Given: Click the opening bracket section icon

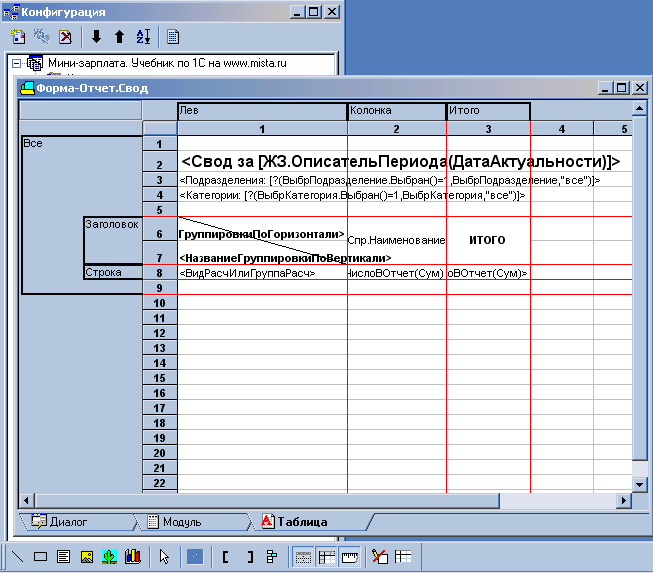Looking at the screenshot, I should [225, 556].
